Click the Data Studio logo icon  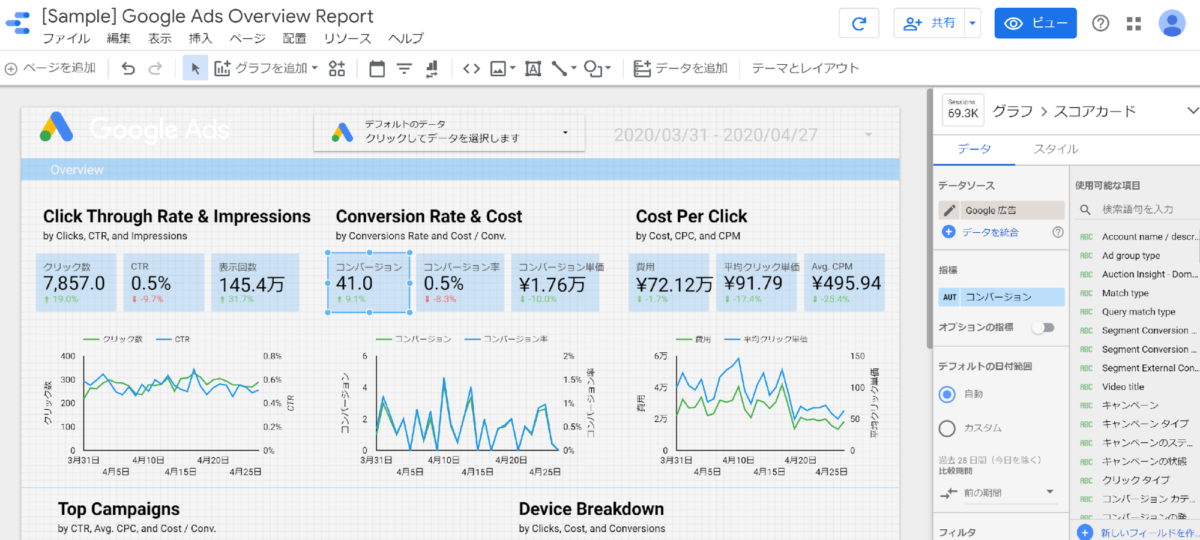point(19,24)
